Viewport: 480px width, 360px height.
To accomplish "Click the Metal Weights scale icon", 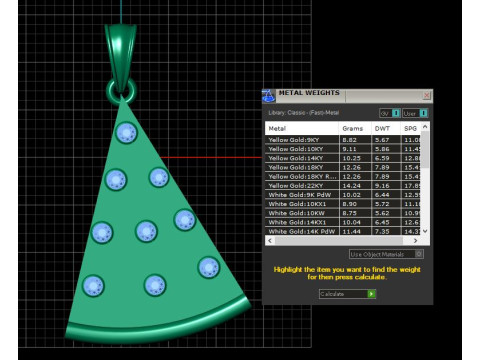I will (269, 96).
